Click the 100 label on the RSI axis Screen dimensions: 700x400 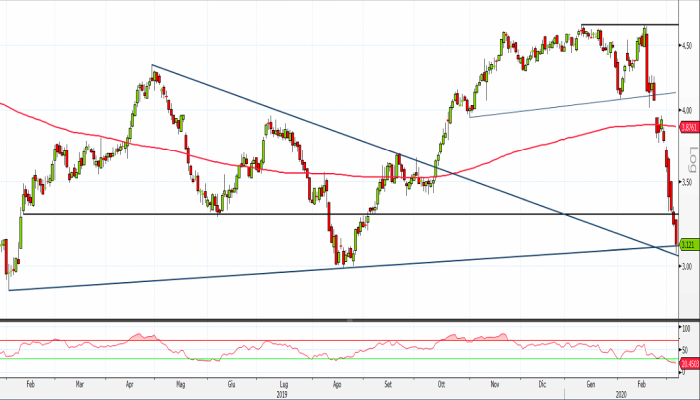click(x=686, y=327)
